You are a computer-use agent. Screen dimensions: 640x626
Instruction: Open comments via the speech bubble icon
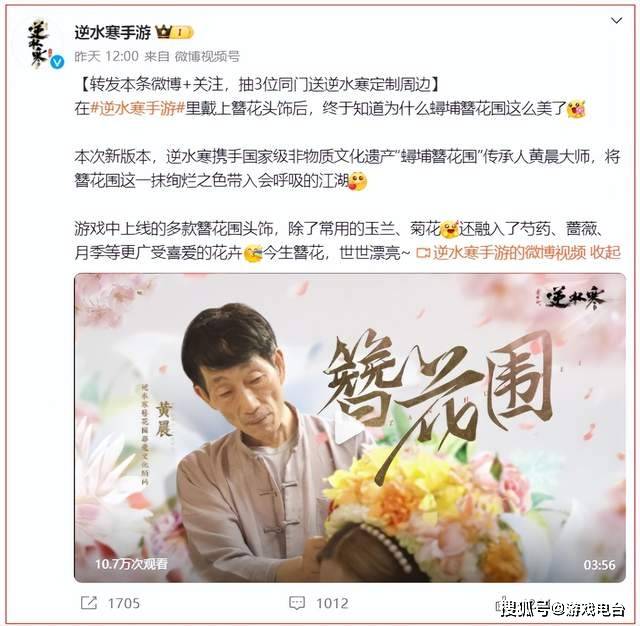click(x=296, y=603)
